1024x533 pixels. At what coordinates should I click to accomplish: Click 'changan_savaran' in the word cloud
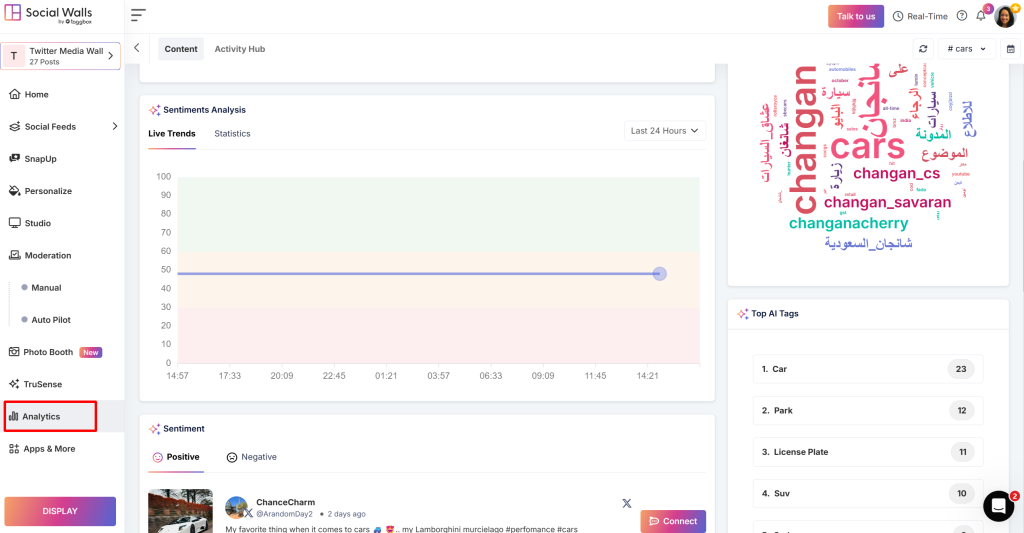click(x=887, y=202)
